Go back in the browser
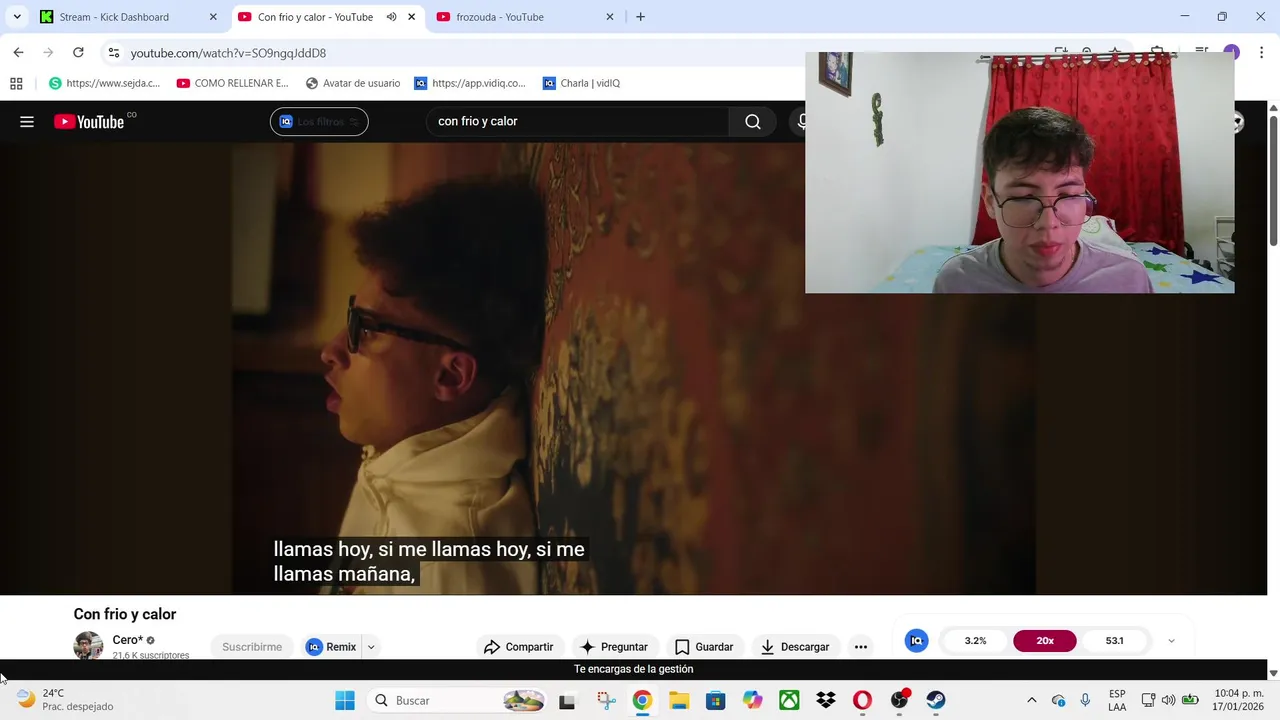This screenshot has width=1280, height=720. (18, 52)
